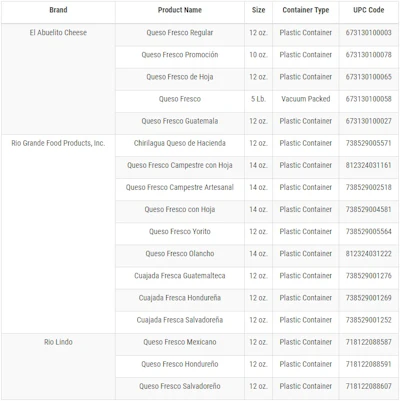Viewport: 400px width, 401px height.
Task: Click UPC code 673130100058
Action: tap(369, 99)
